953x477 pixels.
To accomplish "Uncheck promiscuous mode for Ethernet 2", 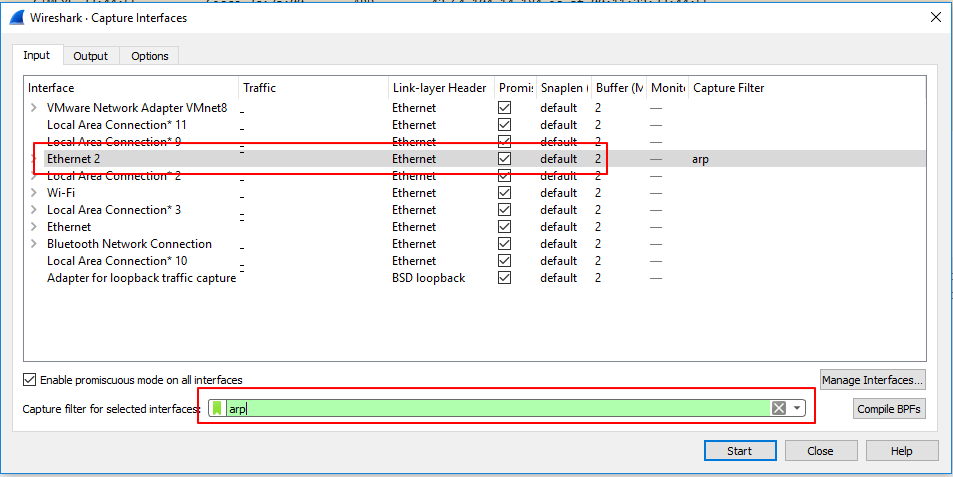I will point(505,159).
